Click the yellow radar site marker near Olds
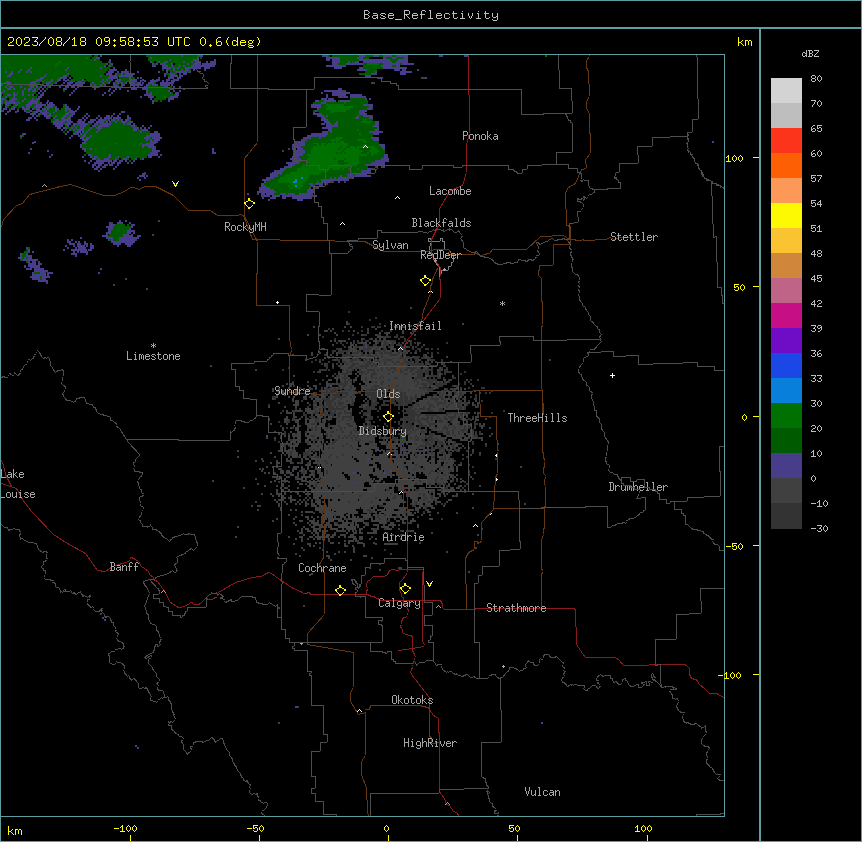Image resolution: width=862 pixels, height=842 pixels. (x=388, y=417)
